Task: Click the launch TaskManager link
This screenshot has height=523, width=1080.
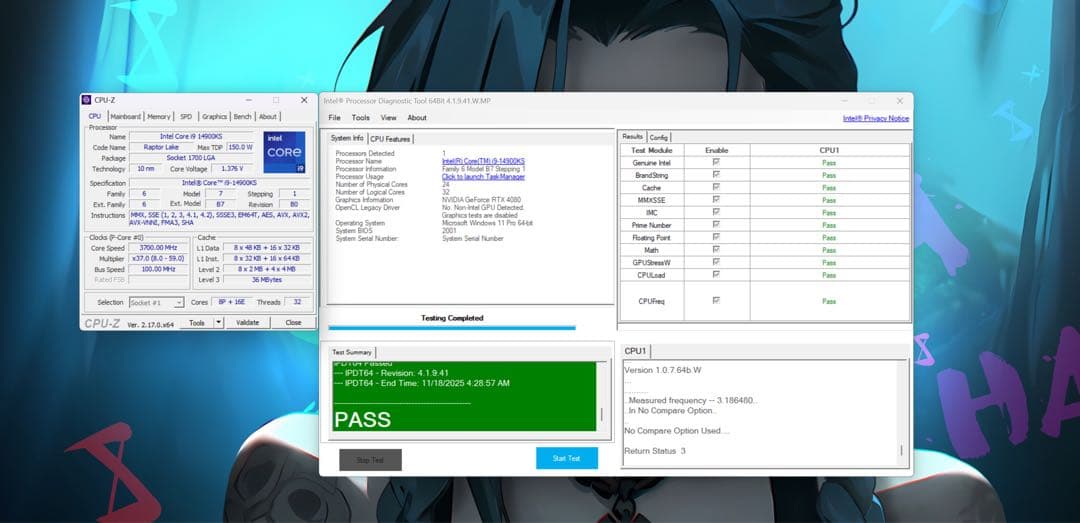Action: pos(483,176)
